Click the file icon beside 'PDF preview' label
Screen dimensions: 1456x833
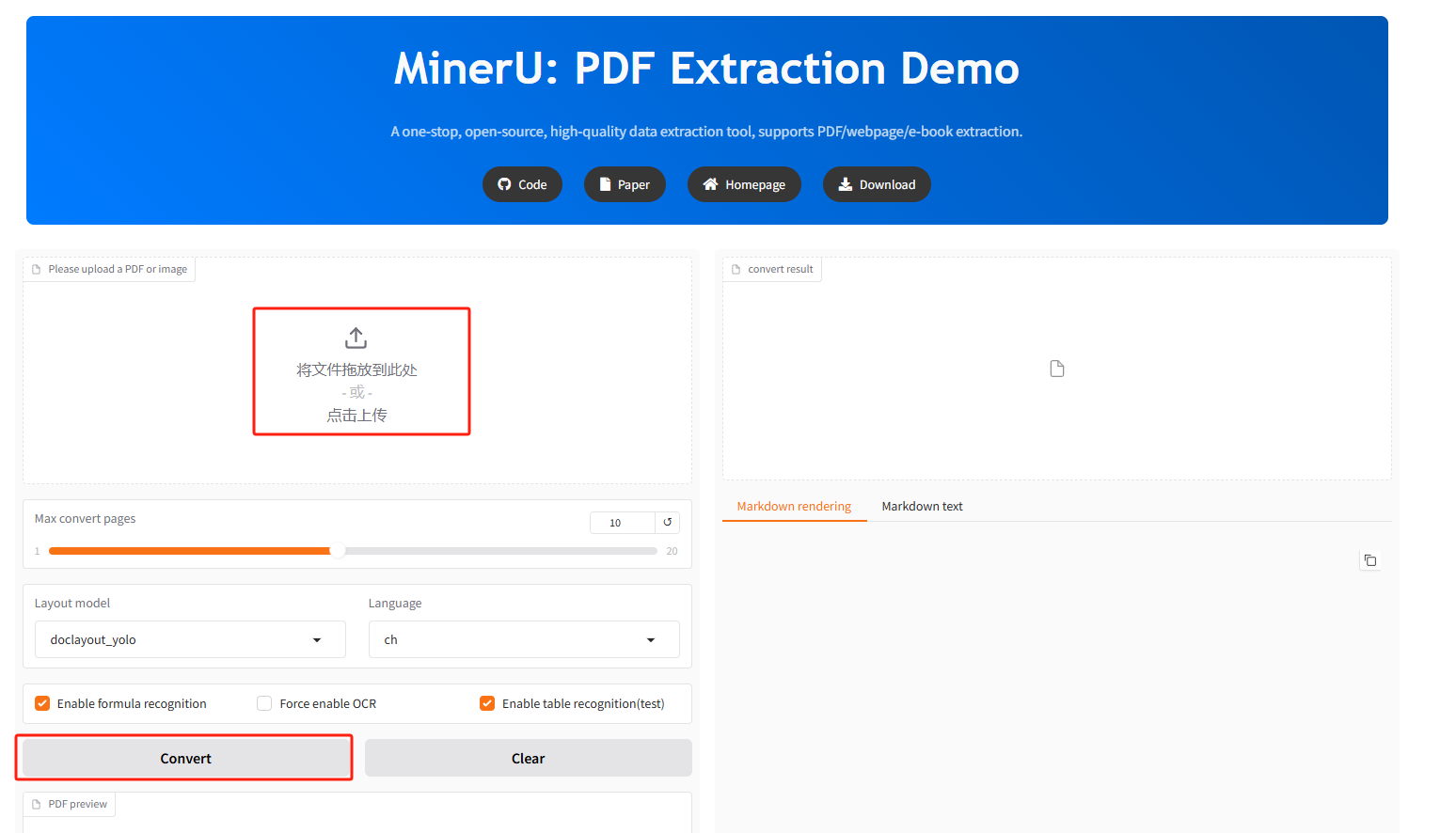tap(37, 804)
